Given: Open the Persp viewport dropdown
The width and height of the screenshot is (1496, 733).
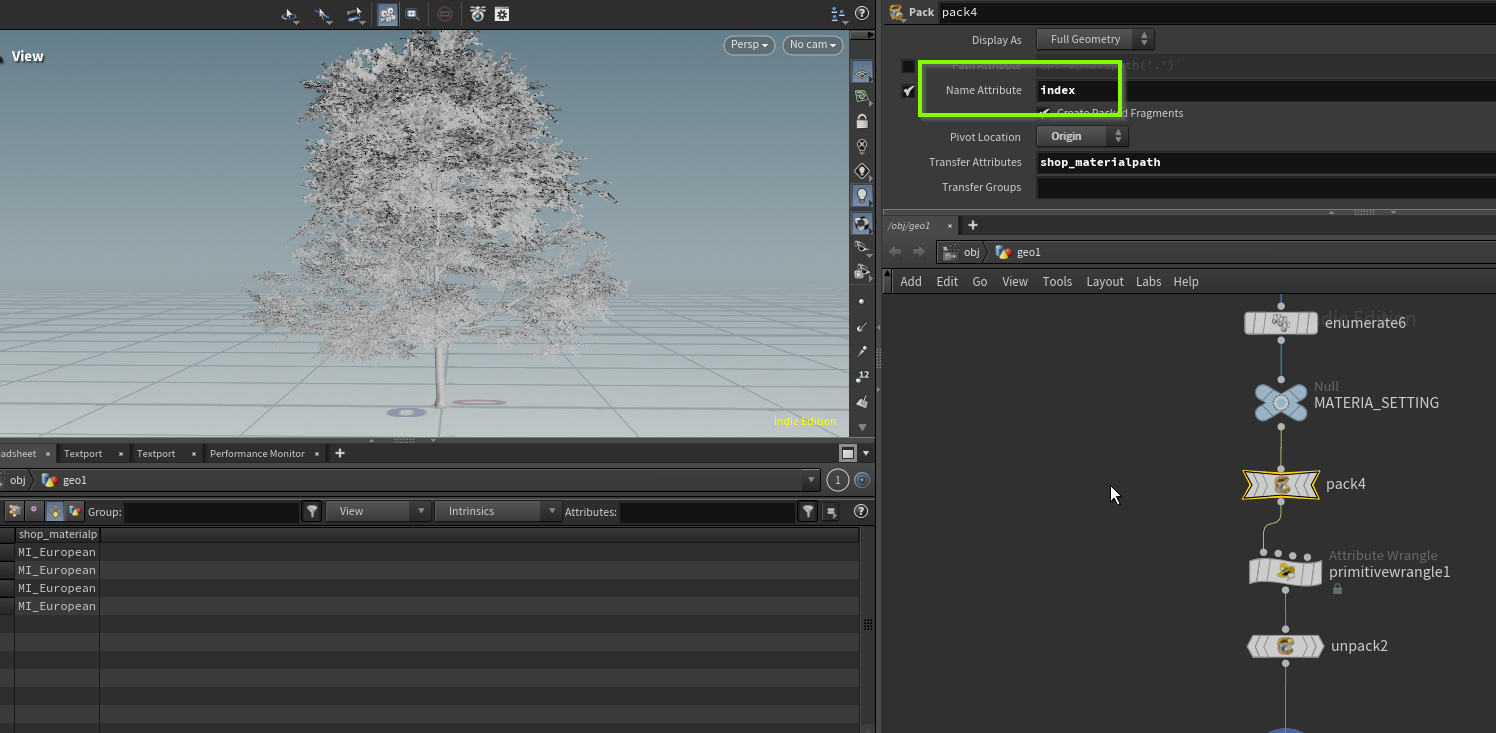Looking at the screenshot, I should click(x=749, y=45).
